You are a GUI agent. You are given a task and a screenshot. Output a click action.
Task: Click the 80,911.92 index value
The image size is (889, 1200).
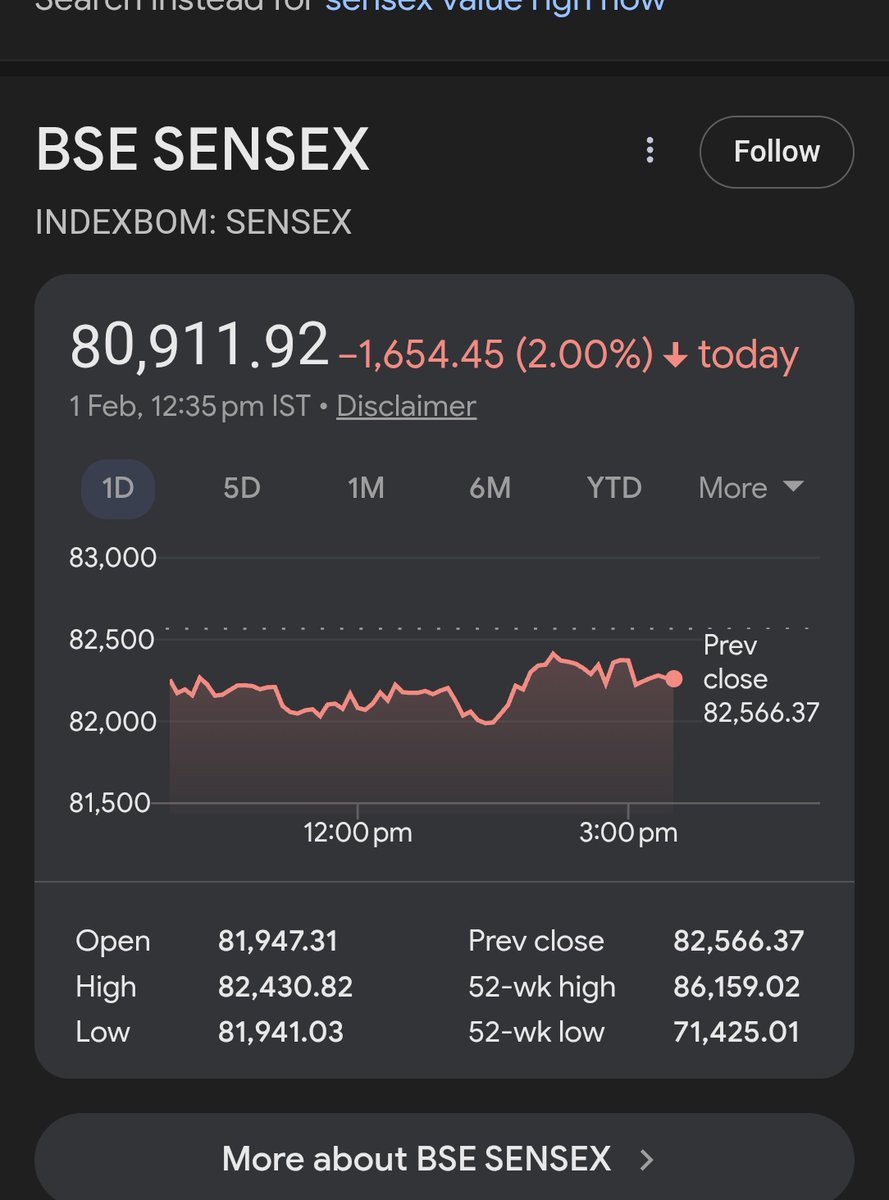[x=199, y=346]
